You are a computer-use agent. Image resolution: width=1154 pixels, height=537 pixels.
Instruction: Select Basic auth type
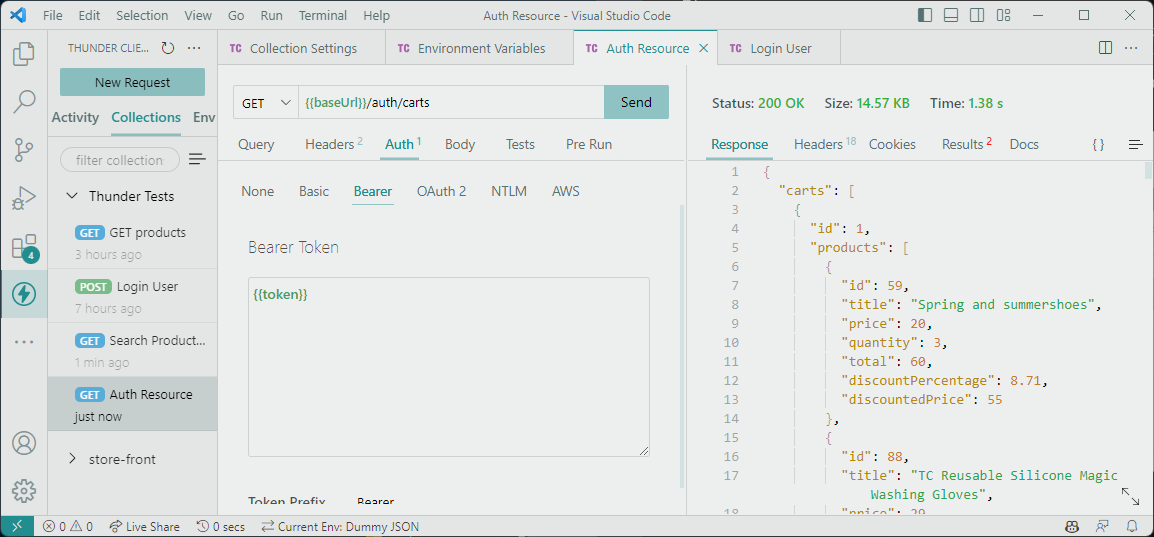(x=314, y=192)
